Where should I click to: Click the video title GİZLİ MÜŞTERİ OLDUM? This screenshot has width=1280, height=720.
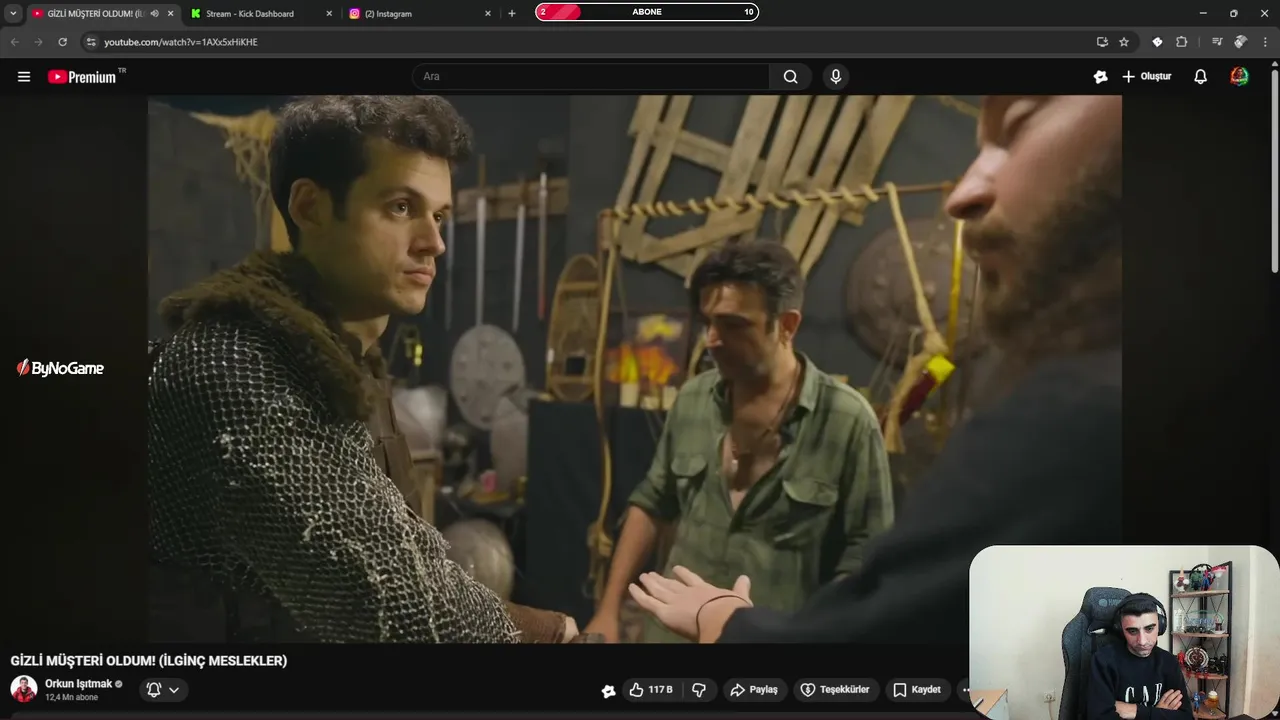pos(149,661)
